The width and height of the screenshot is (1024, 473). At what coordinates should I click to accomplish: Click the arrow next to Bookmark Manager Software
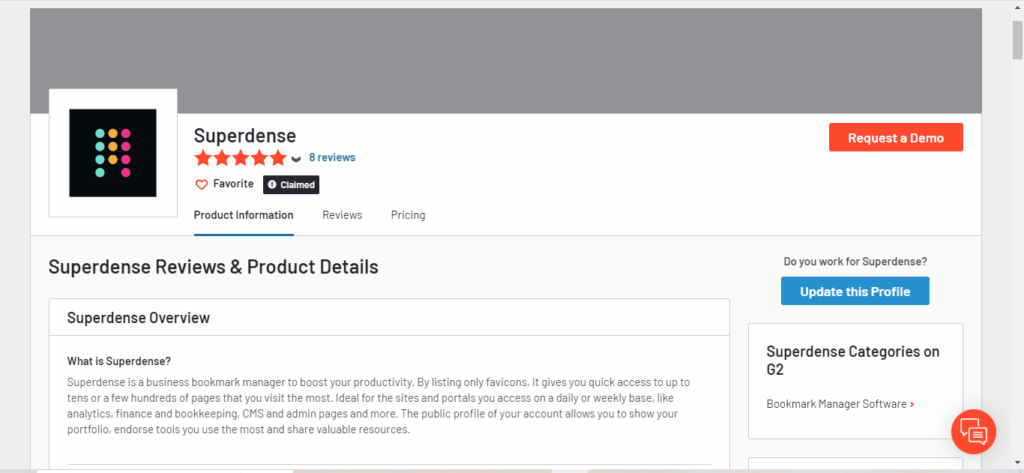pos(912,404)
